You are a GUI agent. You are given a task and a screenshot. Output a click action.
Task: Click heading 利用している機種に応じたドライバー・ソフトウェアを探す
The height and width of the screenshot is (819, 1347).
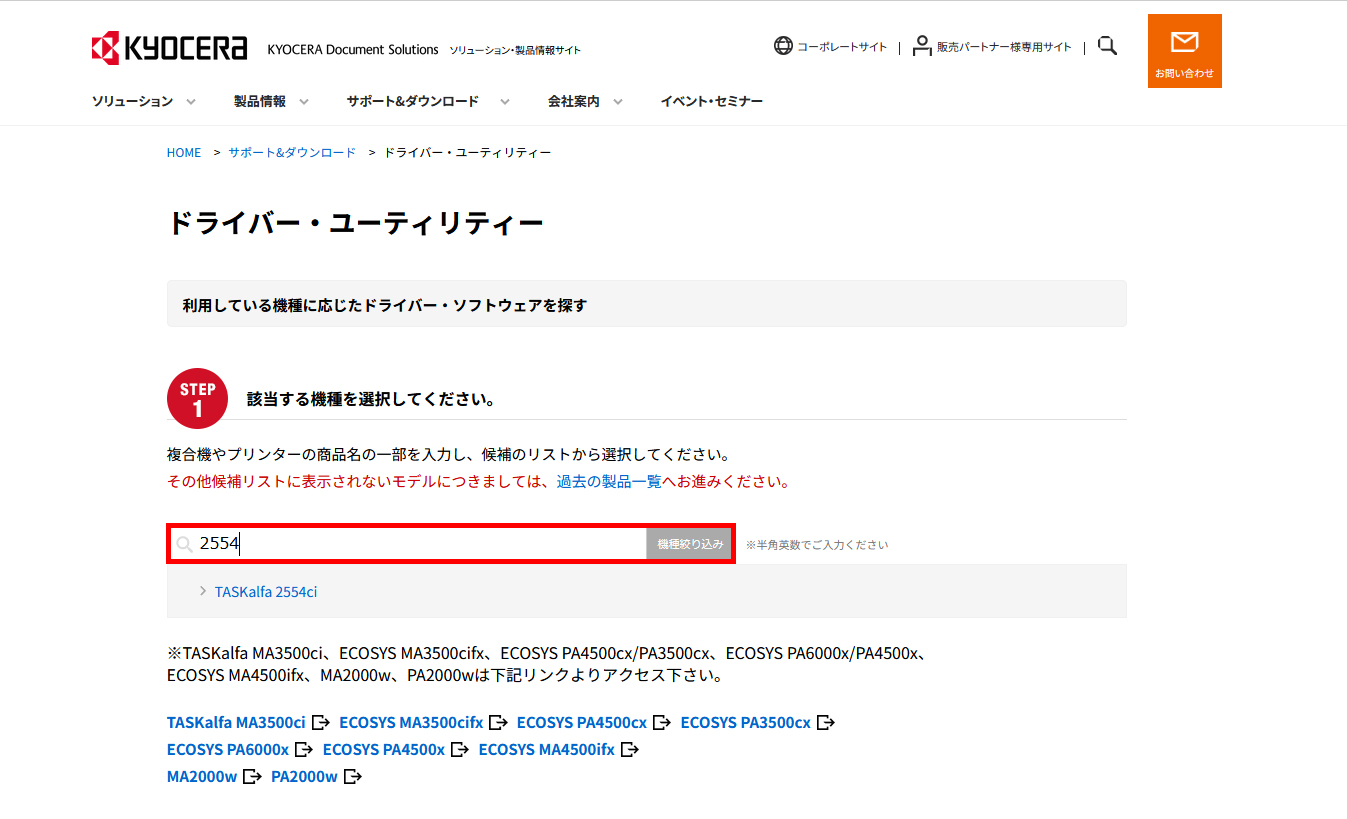384,305
